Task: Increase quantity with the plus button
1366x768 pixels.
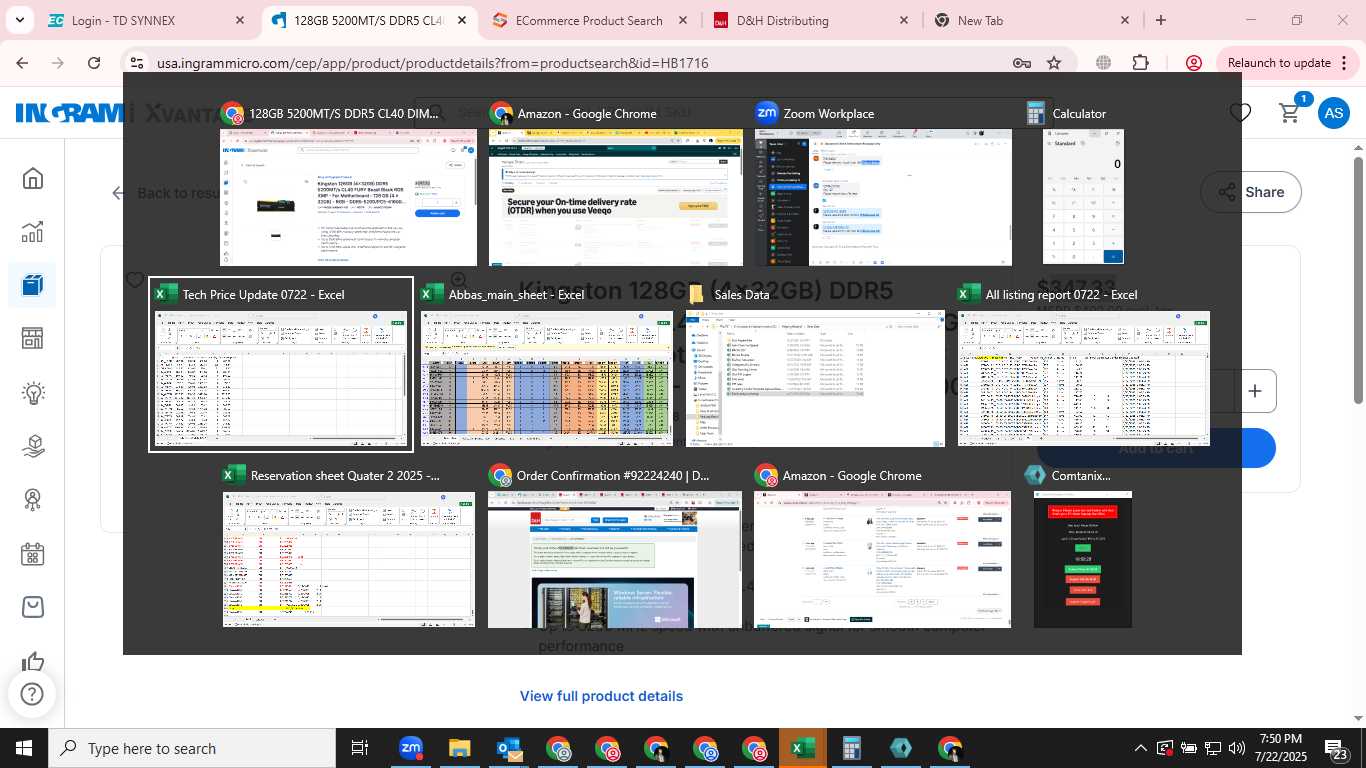Action: [1255, 391]
